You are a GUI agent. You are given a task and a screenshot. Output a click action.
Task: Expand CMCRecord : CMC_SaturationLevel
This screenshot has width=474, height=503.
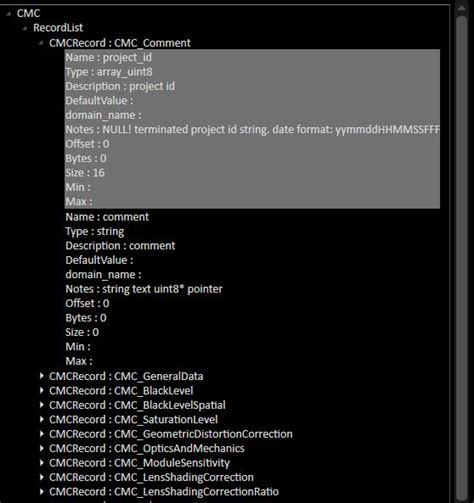[41, 419]
